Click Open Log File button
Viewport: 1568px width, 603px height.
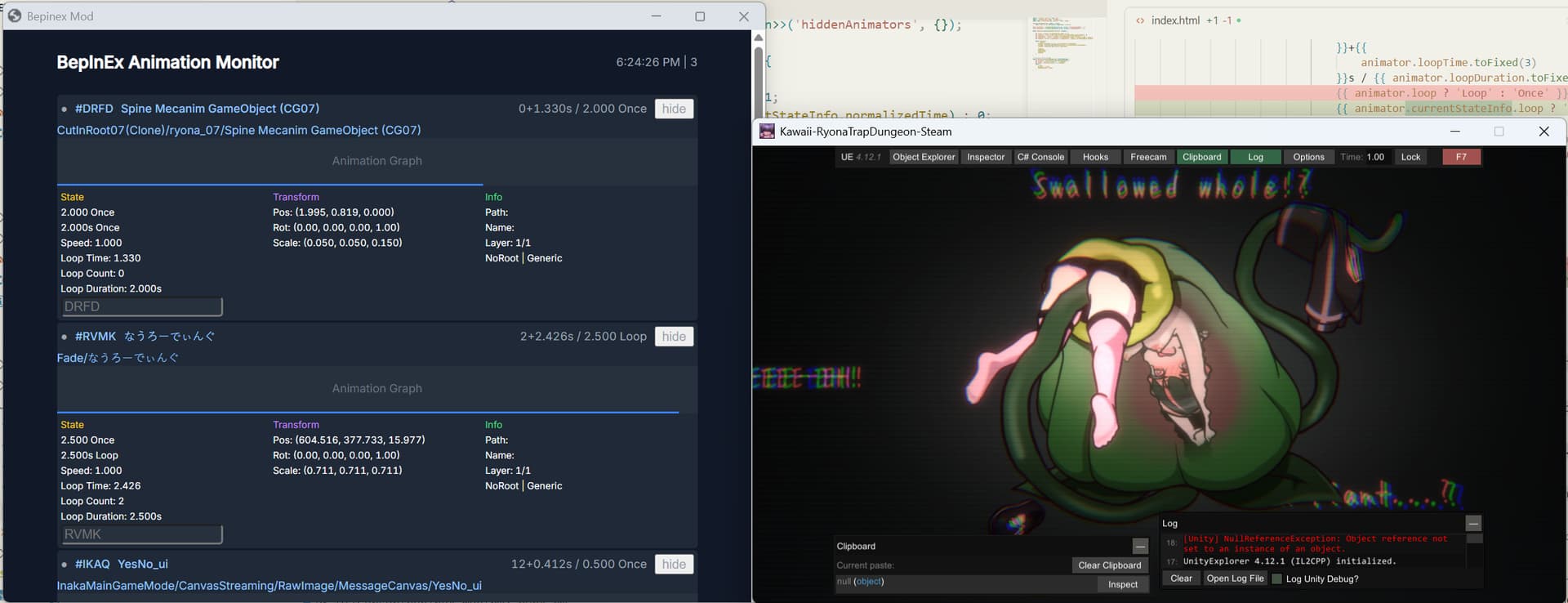pos(1235,578)
